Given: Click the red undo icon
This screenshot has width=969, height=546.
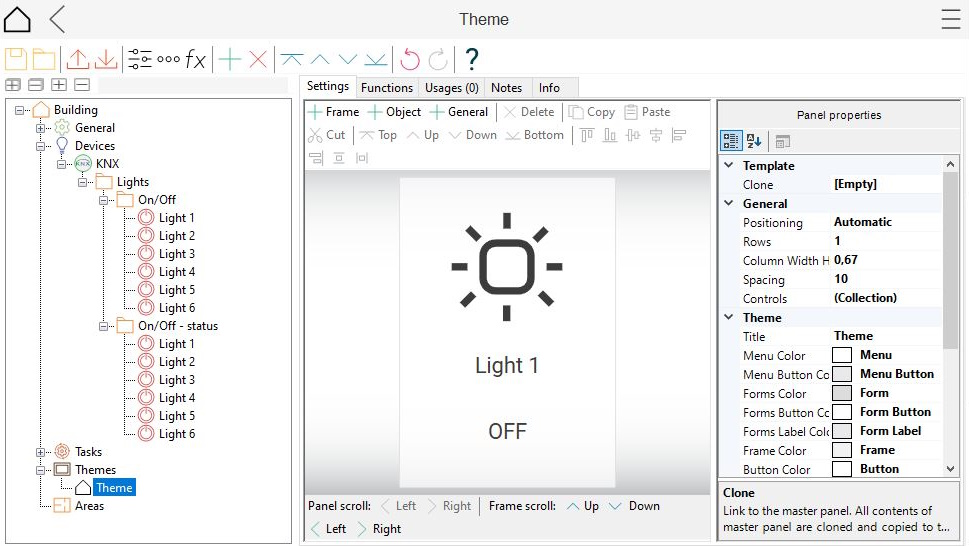Looking at the screenshot, I should click(x=410, y=59).
